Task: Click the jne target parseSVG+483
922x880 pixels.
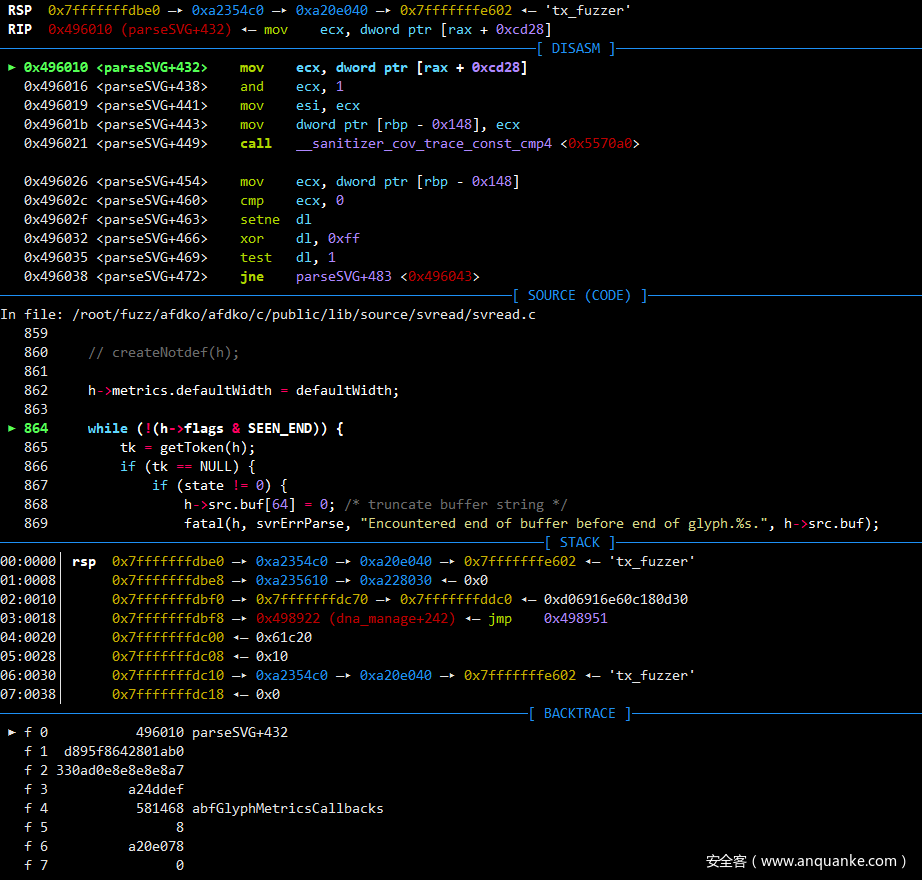Action: click(344, 276)
